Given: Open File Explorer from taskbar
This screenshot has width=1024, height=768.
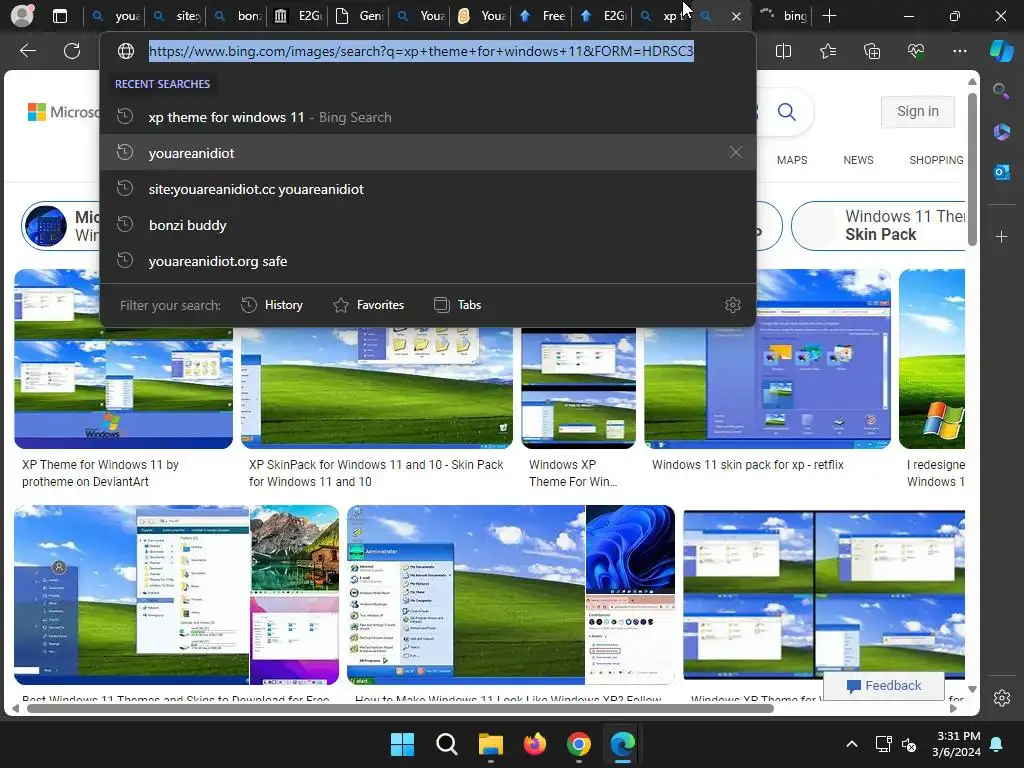Looking at the screenshot, I should coord(490,744).
